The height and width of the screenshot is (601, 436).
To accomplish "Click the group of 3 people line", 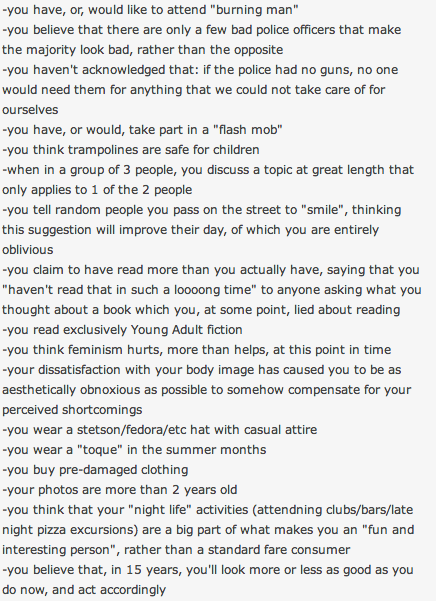I will [x=208, y=180].
